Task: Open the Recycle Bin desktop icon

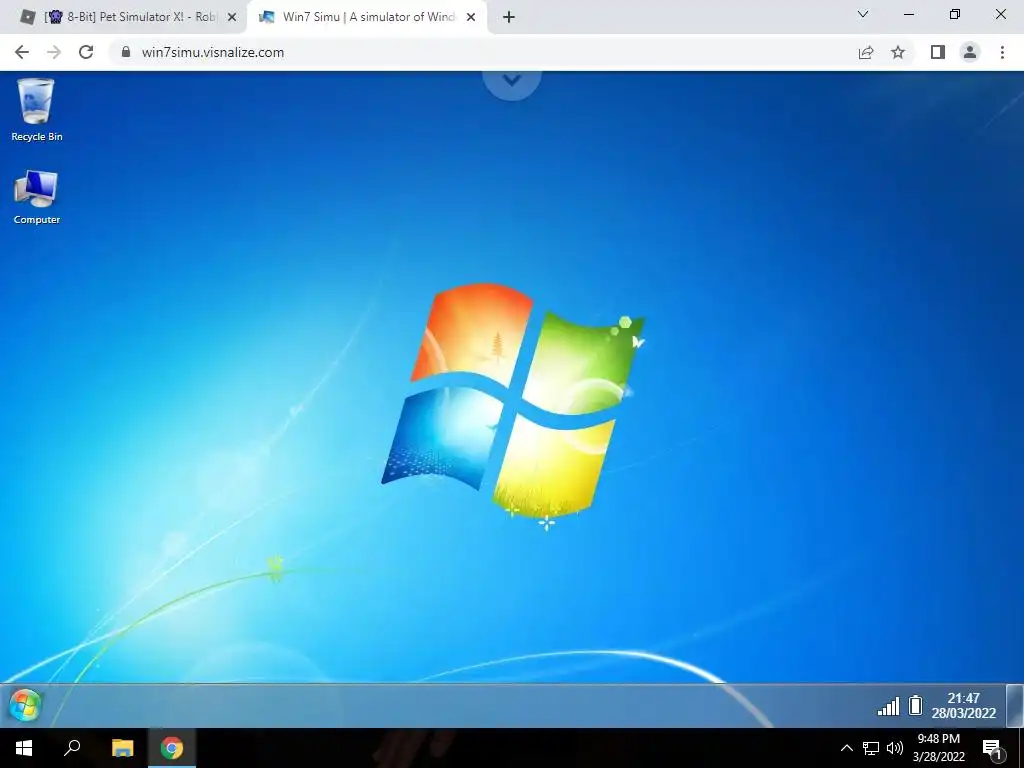Action: coord(37,110)
